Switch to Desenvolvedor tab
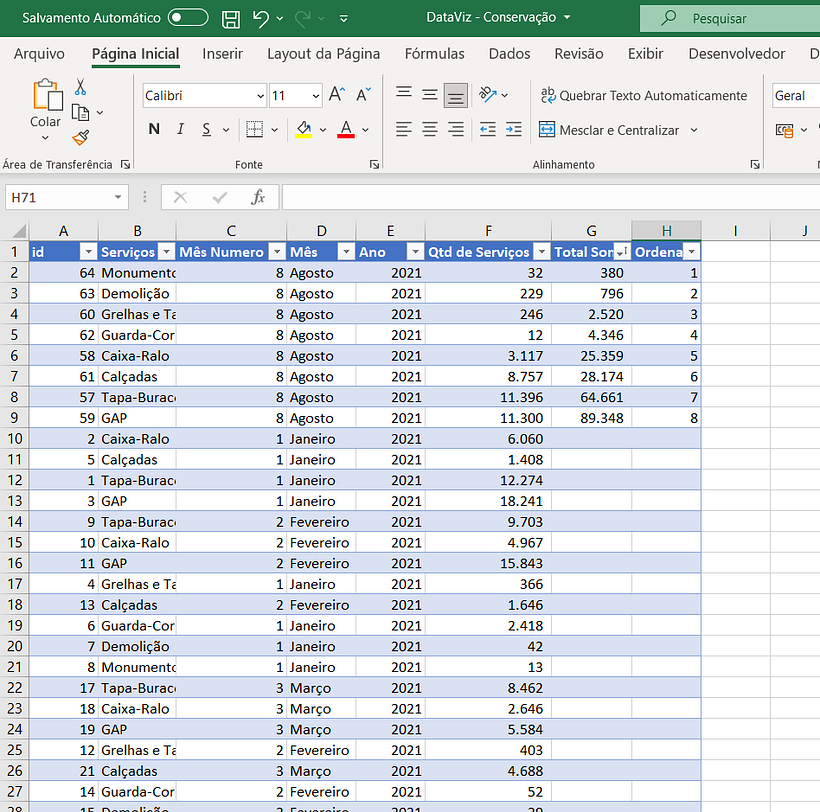Image resolution: width=820 pixels, height=812 pixels. [736, 54]
